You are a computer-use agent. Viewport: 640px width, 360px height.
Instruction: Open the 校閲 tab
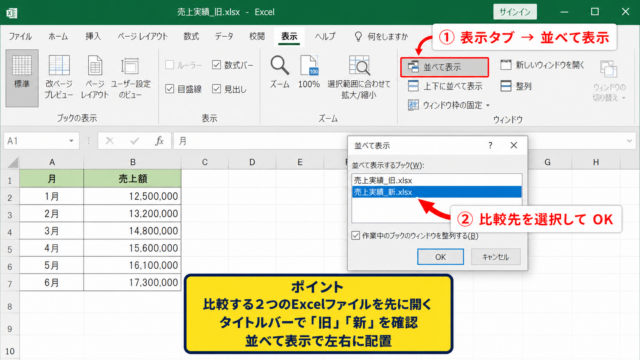[257, 36]
